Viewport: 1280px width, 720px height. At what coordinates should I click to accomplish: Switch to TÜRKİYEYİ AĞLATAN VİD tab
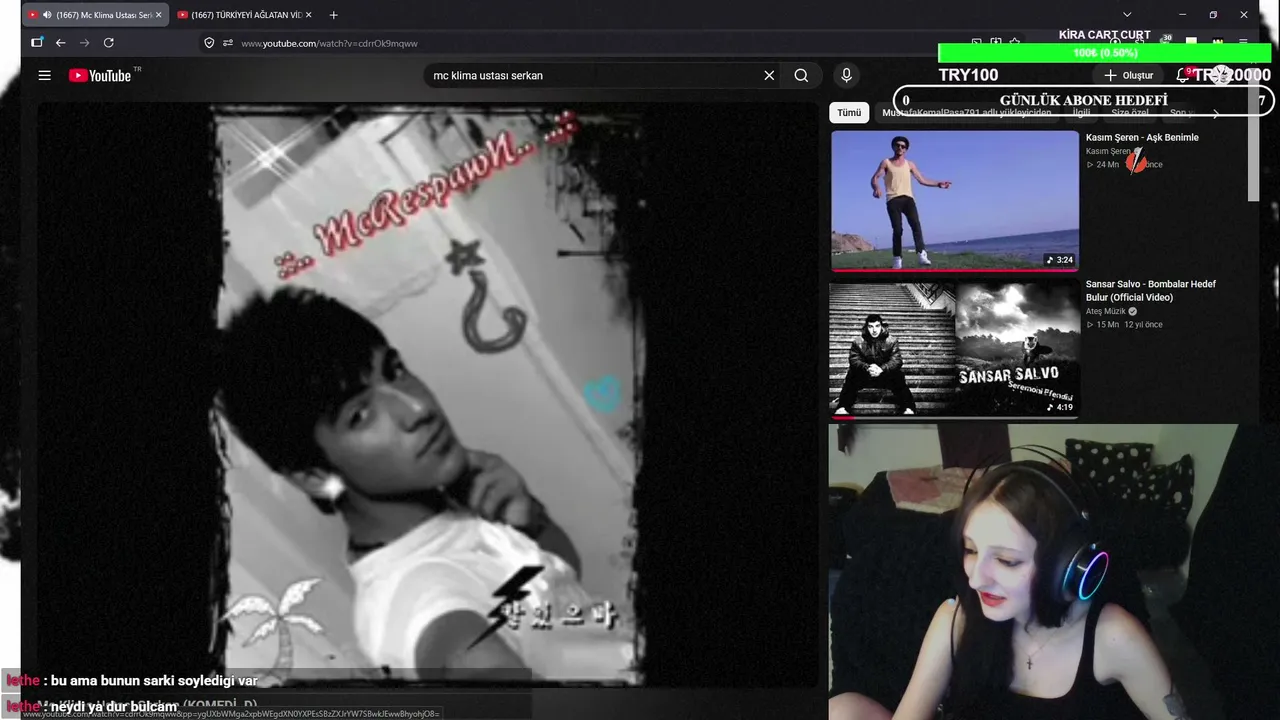tap(245, 15)
